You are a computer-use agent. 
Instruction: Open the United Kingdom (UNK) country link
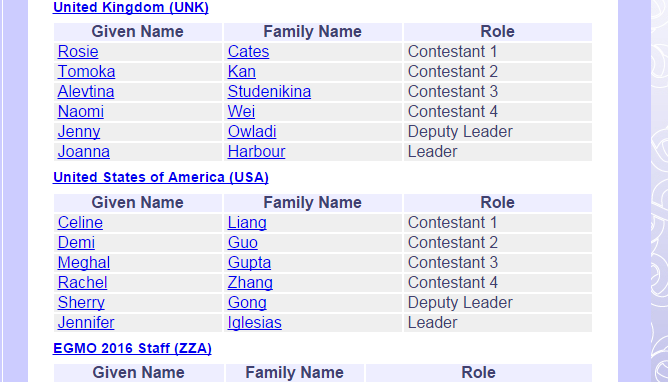coord(131,7)
